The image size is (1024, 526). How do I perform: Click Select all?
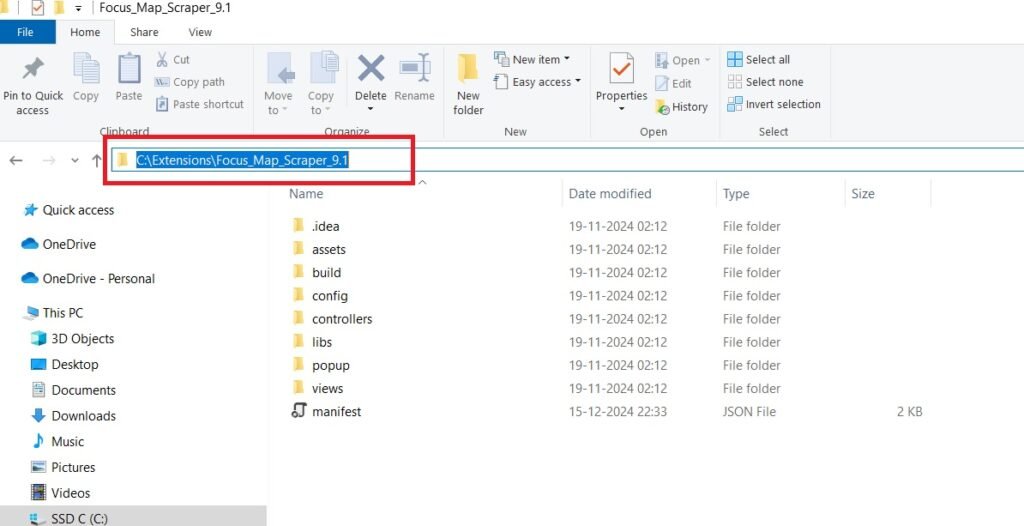point(758,59)
